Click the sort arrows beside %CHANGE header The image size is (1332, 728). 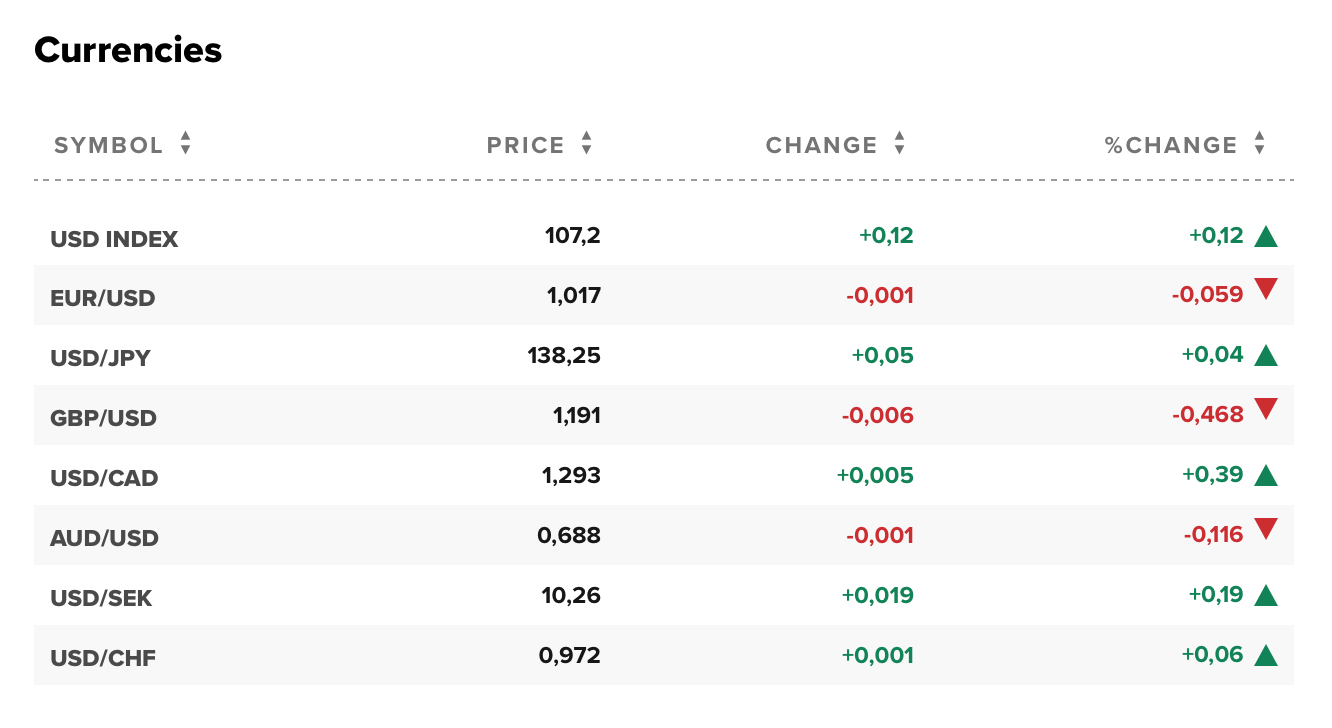(x=1259, y=144)
